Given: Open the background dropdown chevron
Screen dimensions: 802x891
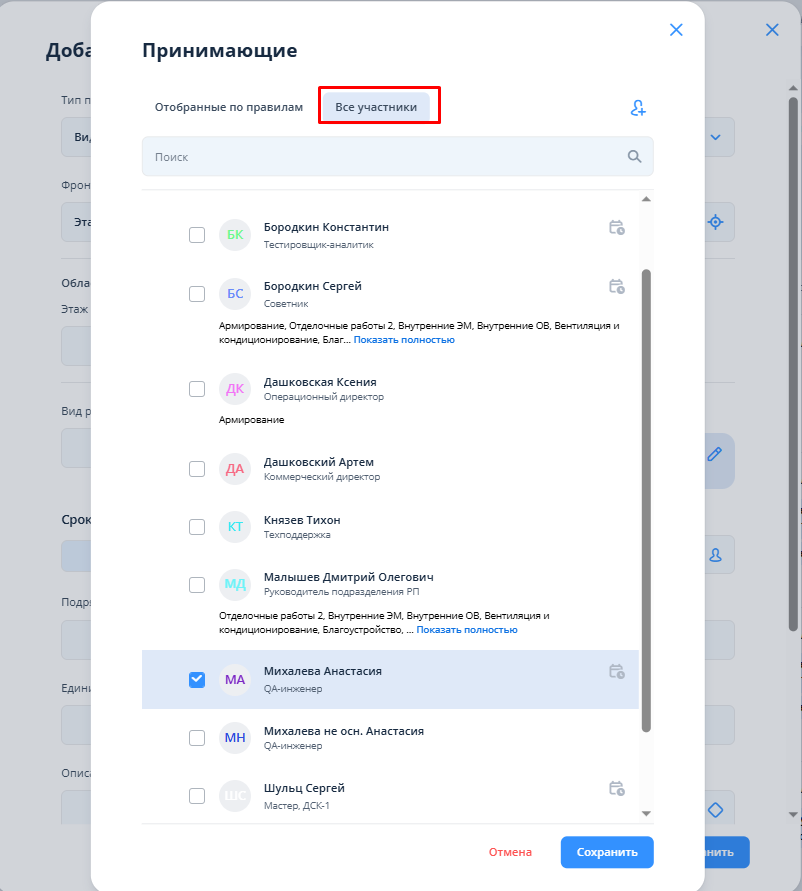Looking at the screenshot, I should pyautogui.click(x=716, y=137).
